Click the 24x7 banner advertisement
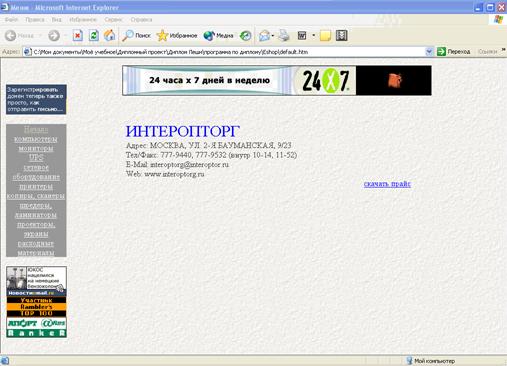 pyautogui.click(x=277, y=80)
